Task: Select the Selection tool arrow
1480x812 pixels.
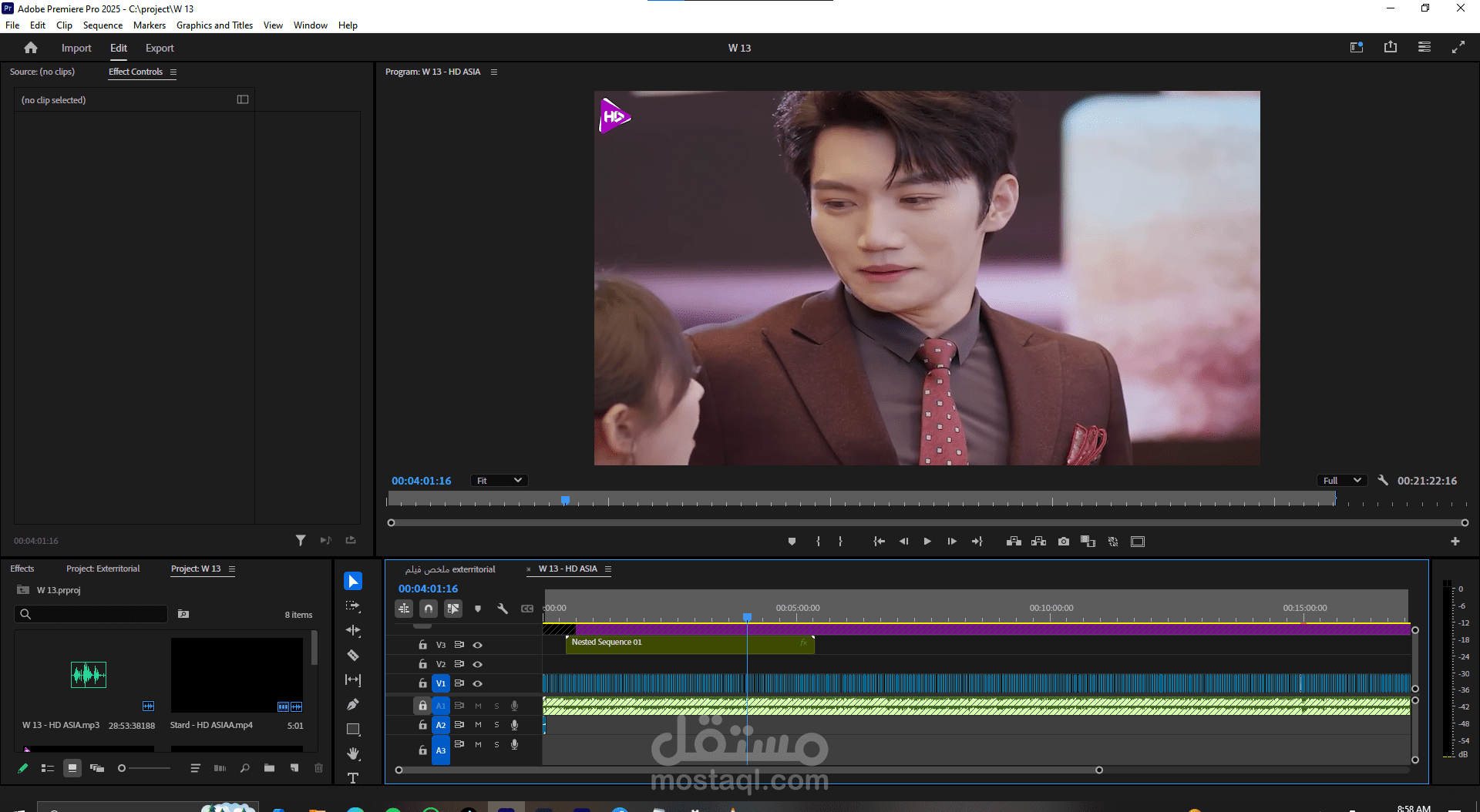Action: coord(353,581)
